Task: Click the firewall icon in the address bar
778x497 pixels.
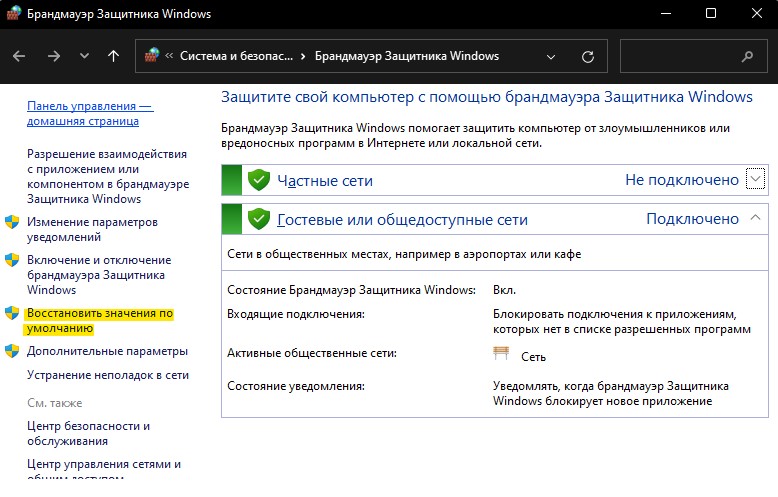Action: click(x=152, y=55)
